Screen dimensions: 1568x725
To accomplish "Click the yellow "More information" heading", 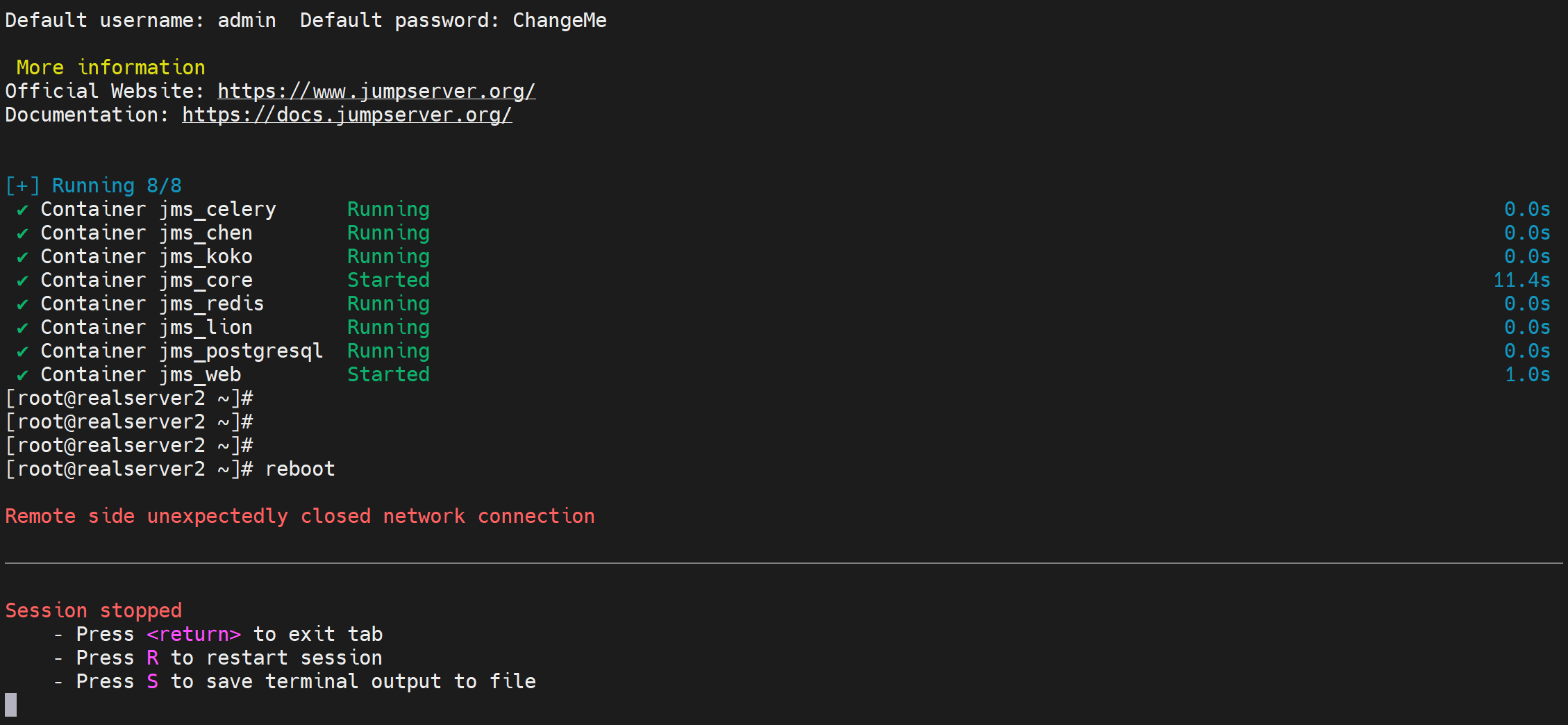I will pos(110,67).
